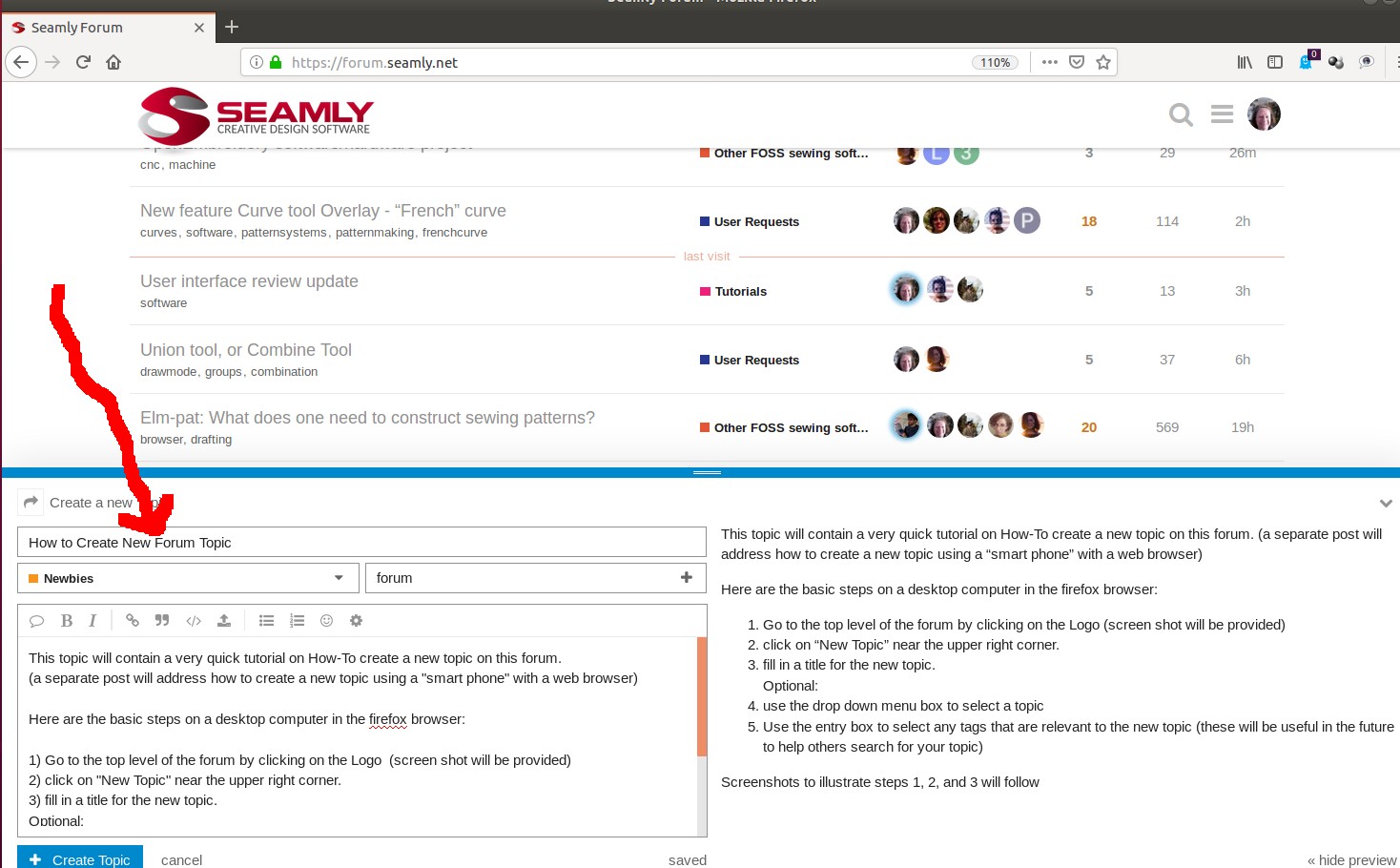1400x868 pixels.
Task: Open the forum search icon
Action: click(1181, 114)
